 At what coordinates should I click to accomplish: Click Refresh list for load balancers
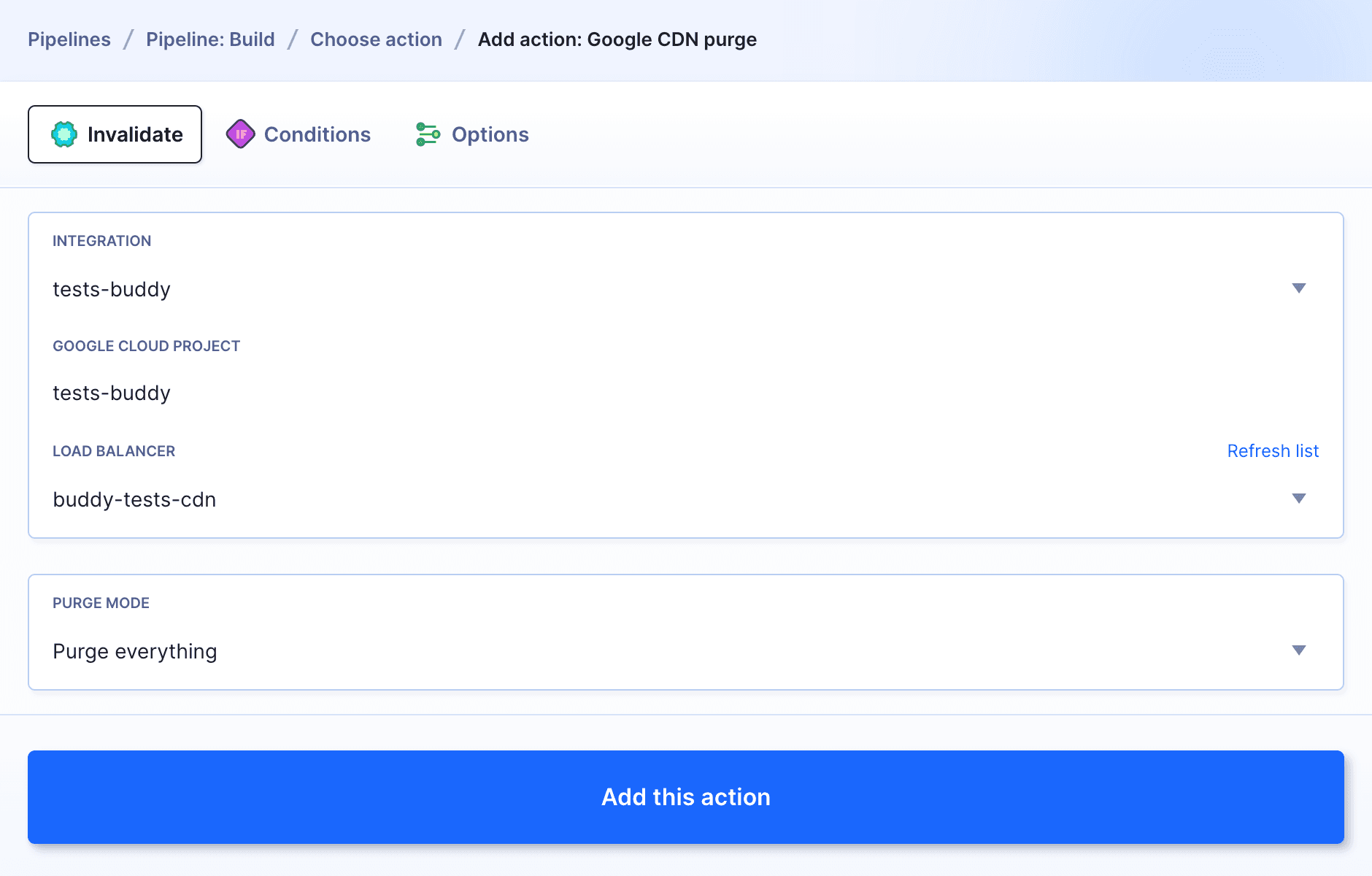tap(1273, 451)
